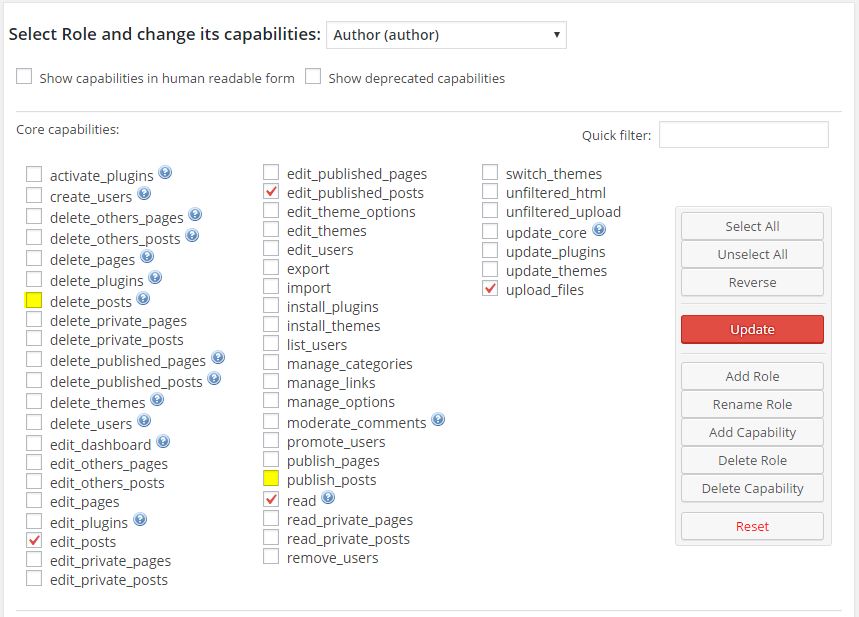Click the edit_others_pages label
The width and height of the screenshot is (859, 617).
(x=109, y=464)
